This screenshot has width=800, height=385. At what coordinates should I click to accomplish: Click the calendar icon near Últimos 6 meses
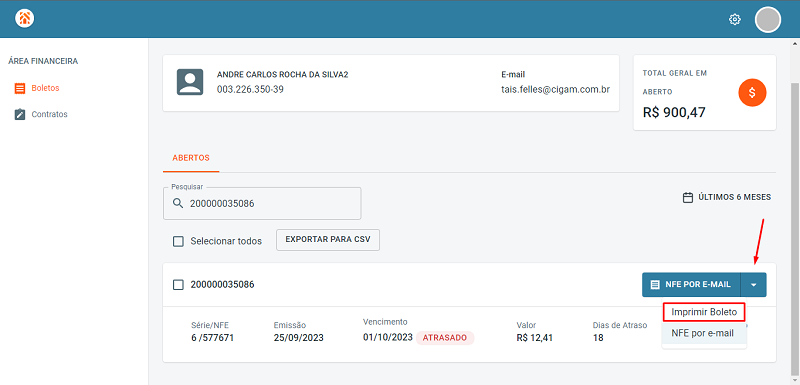[x=688, y=197]
